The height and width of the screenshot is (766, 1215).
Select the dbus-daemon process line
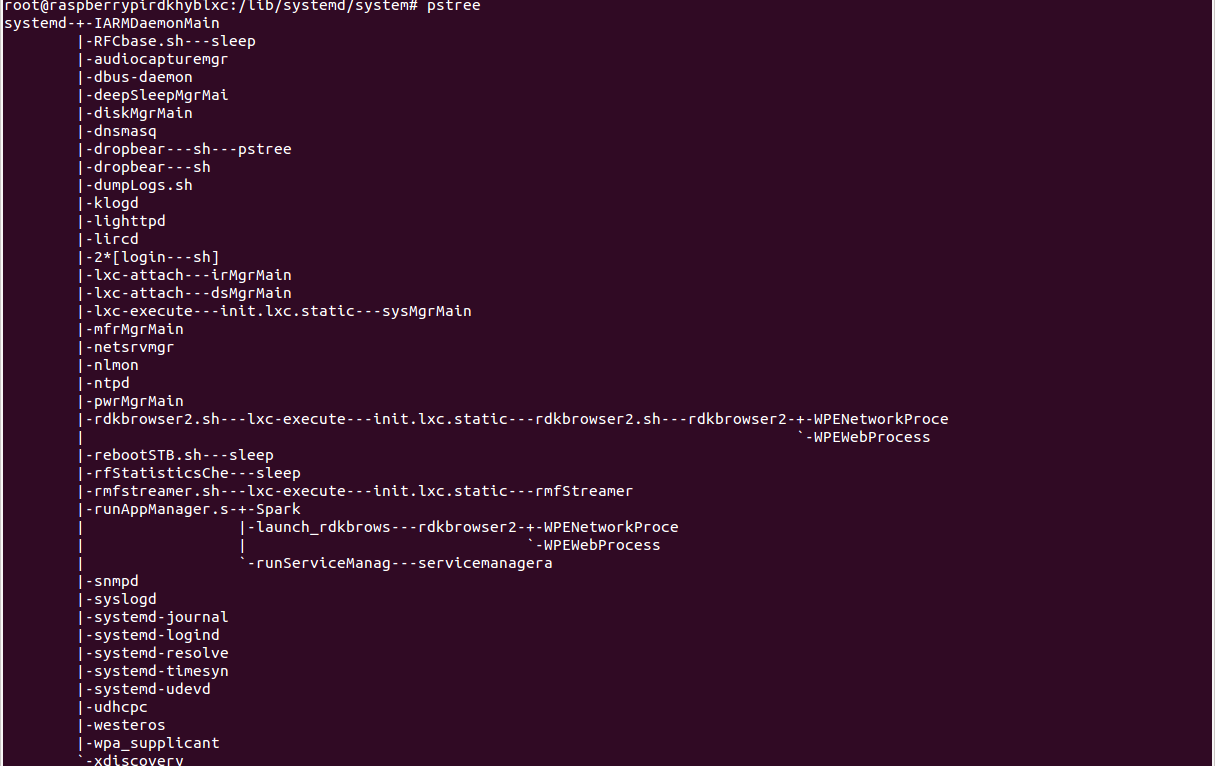[x=143, y=77]
